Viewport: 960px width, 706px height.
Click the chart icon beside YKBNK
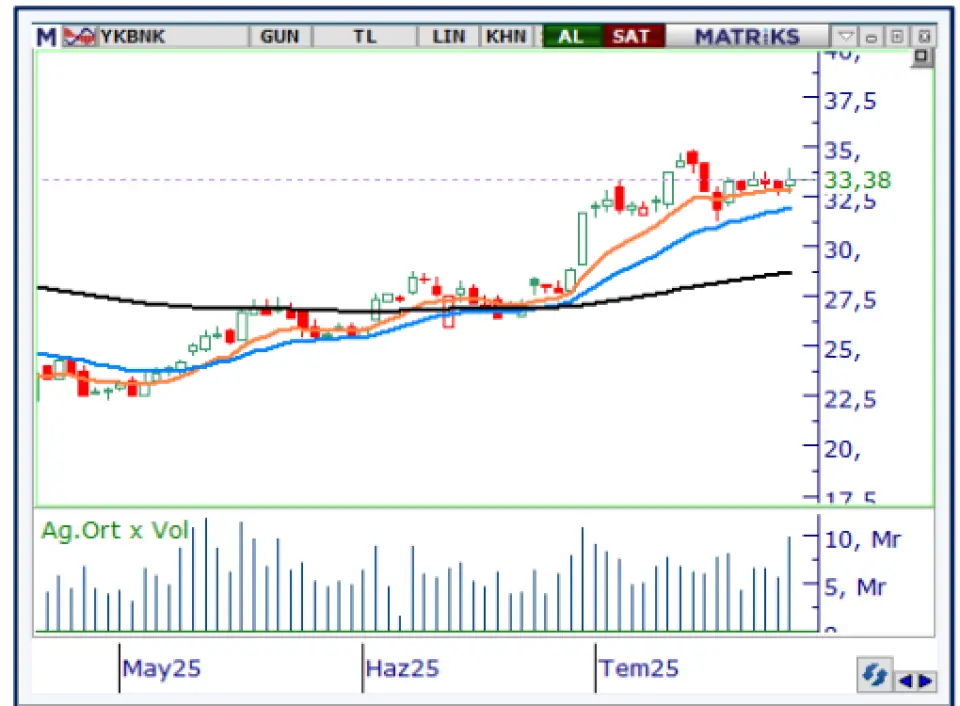(x=80, y=37)
